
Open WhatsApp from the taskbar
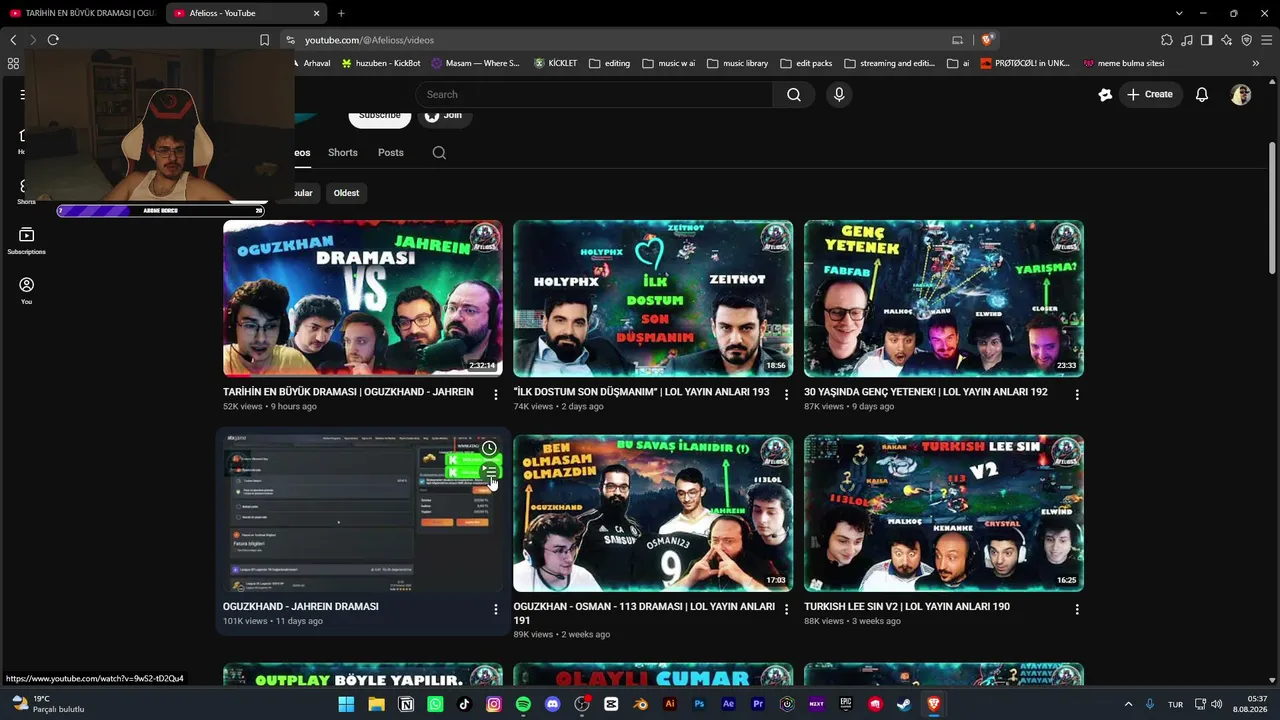click(x=435, y=704)
